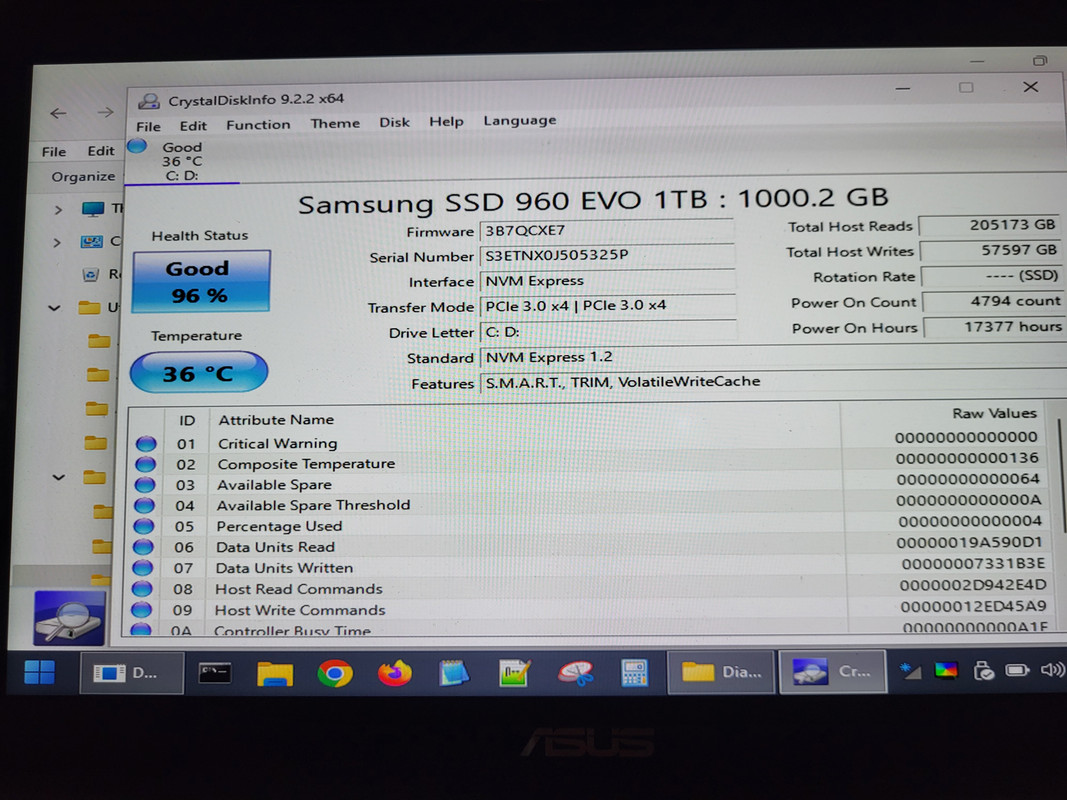The height and width of the screenshot is (800, 1067).
Task: Click the Power On Count value 4794 count
Action: point(992,301)
